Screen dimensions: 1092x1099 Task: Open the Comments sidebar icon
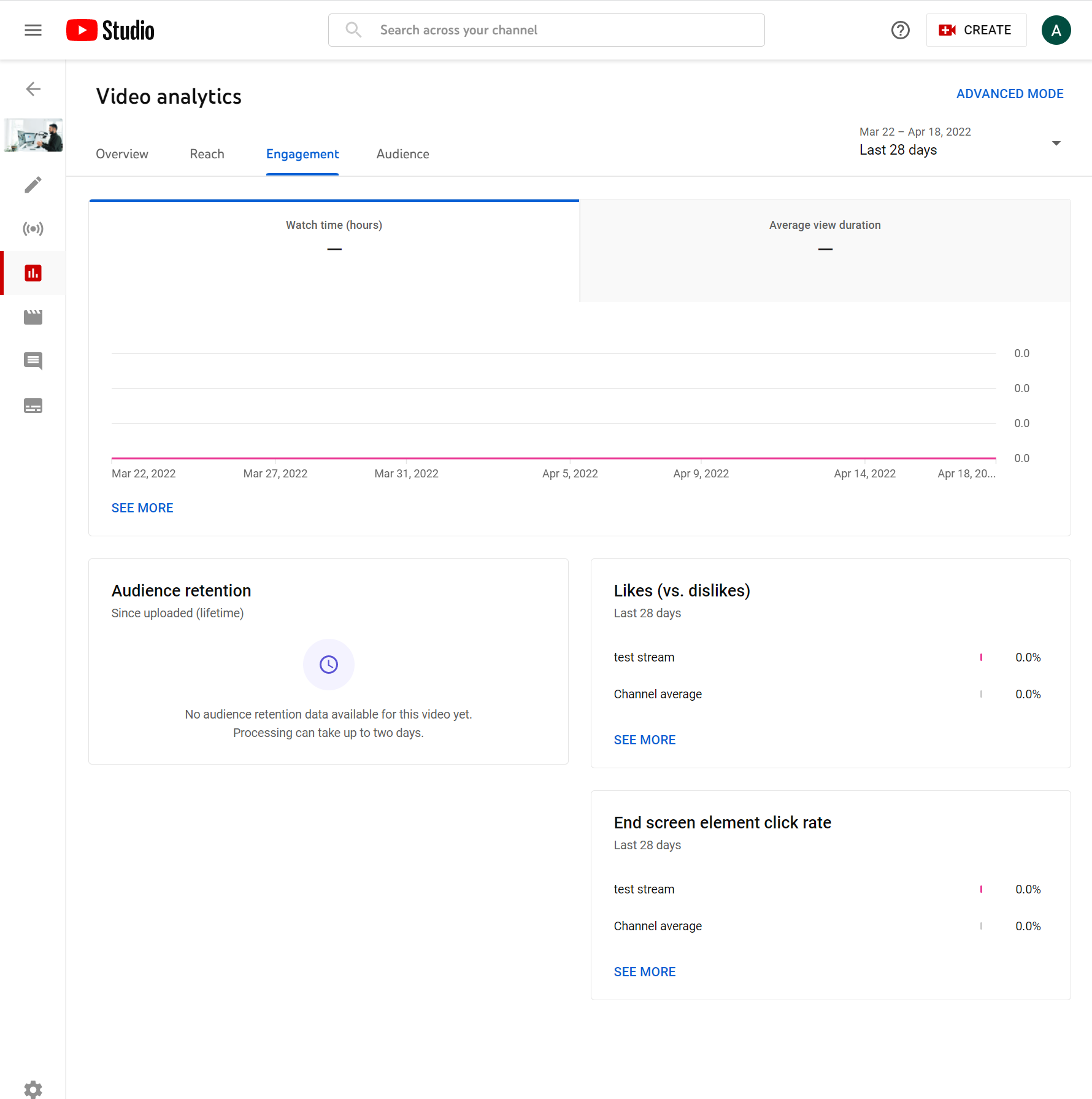33,361
